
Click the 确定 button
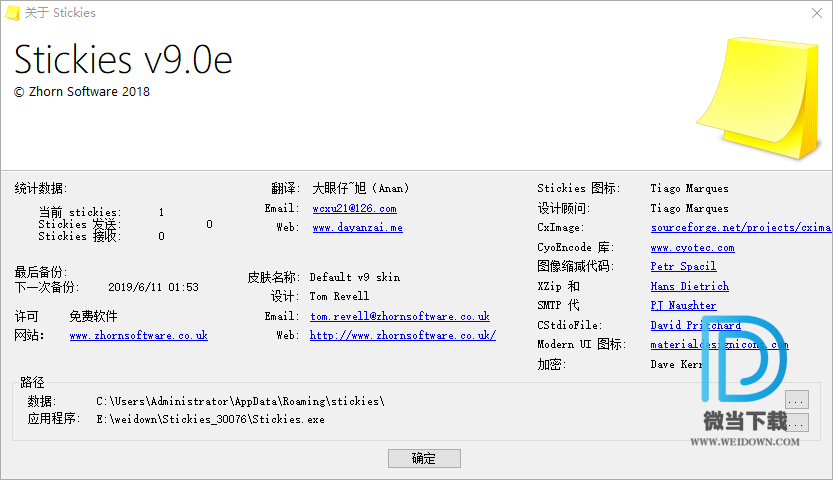424,458
